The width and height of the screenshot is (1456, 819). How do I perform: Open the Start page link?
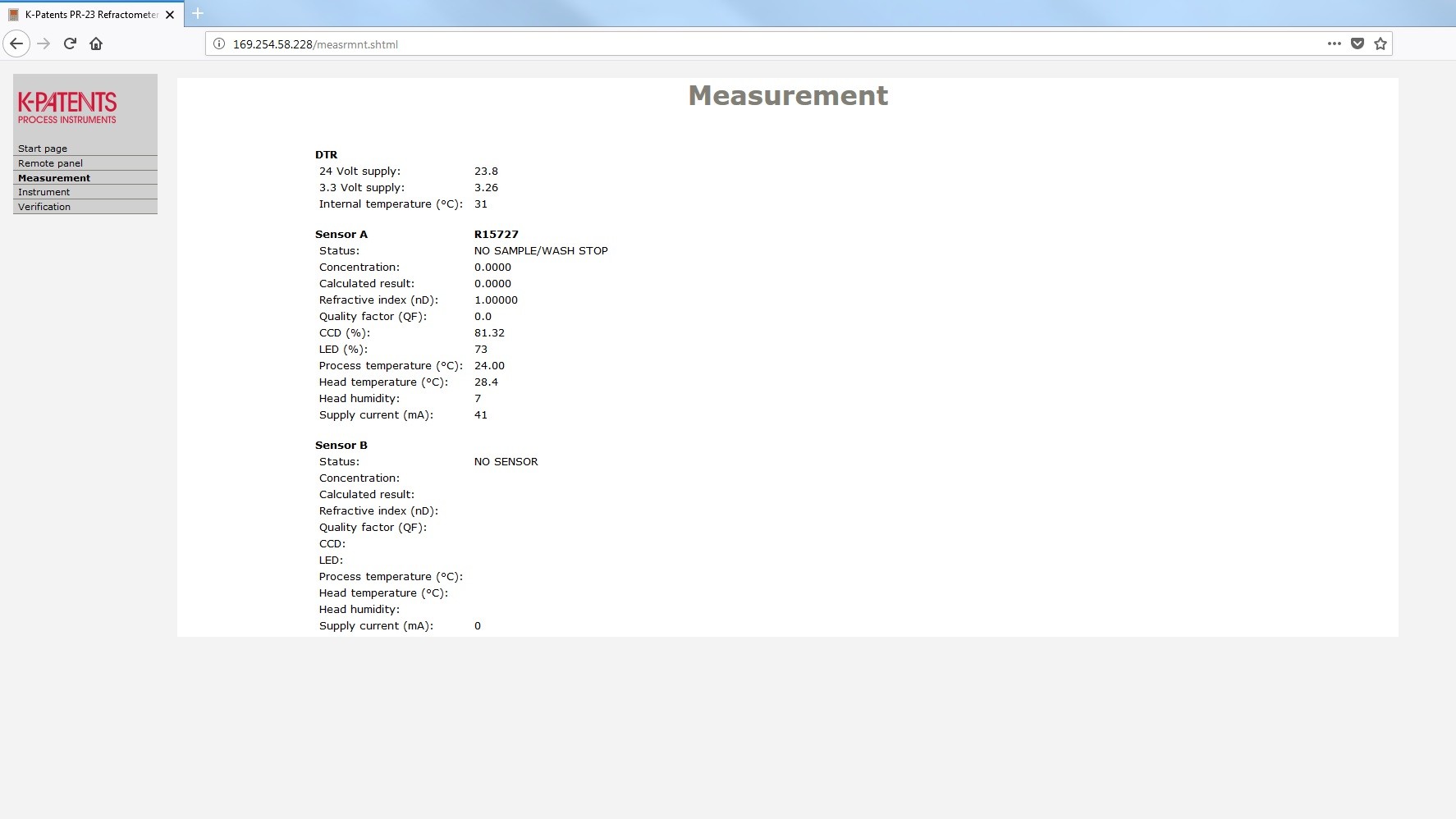click(x=43, y=149)
